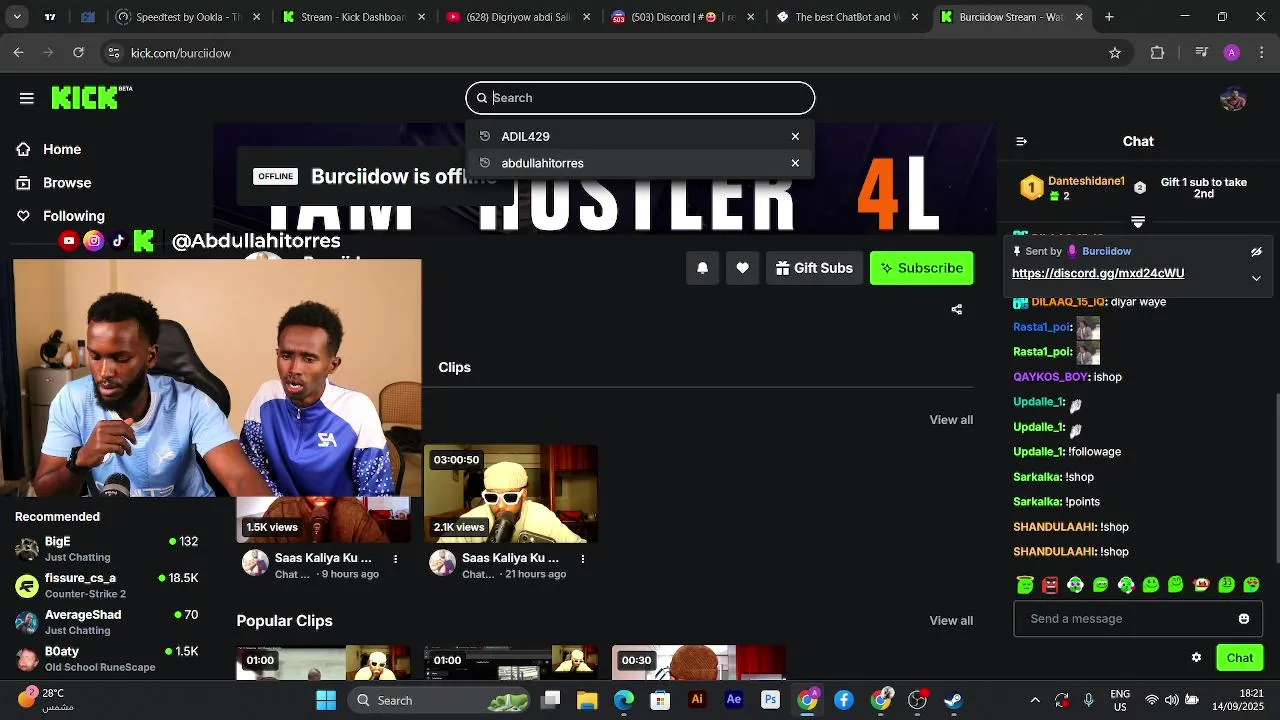This screenshot has height=720, width=1280.
Task: Open recommended channel AverageShad
Action: 107,622
